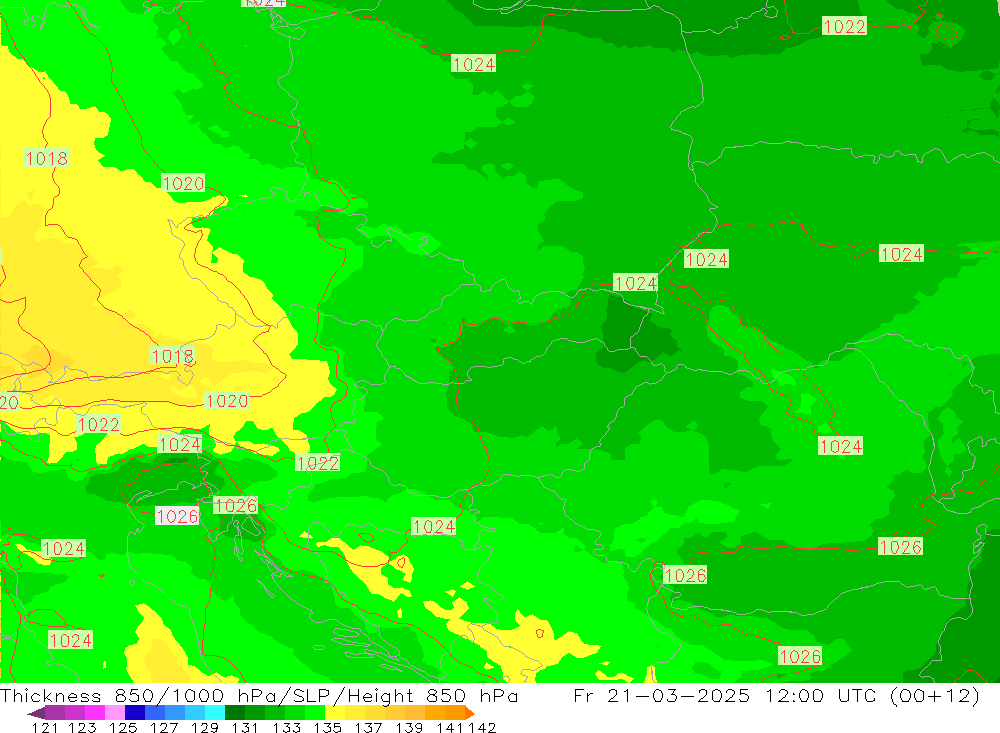Select the darkest green swatch above 131 in the legend
The width and height of the screenshot is (1000, 733).
[235, 713]
